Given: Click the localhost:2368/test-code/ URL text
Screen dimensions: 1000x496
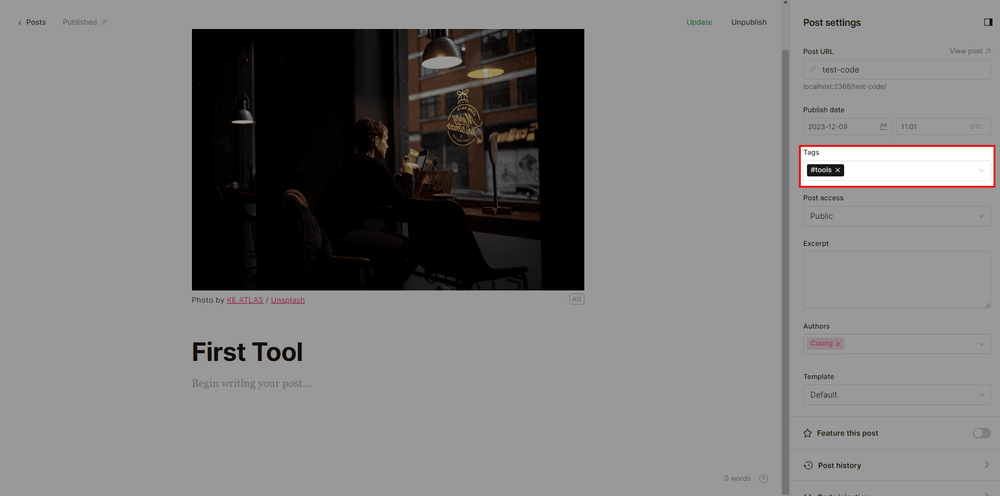Looking at the screenshot, I should click(844, 86).
